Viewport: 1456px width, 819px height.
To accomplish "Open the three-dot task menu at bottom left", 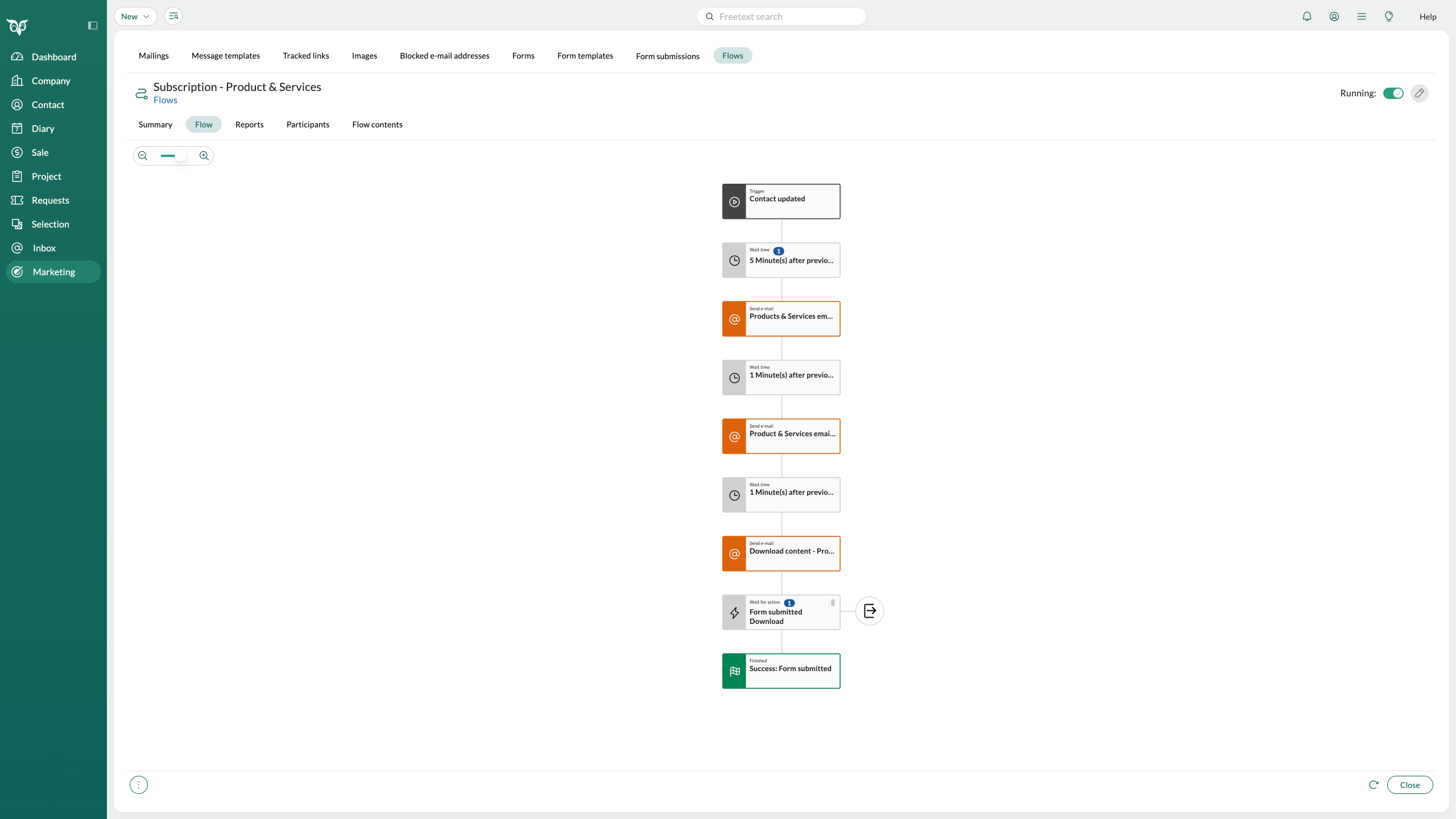I will point(139,785).
